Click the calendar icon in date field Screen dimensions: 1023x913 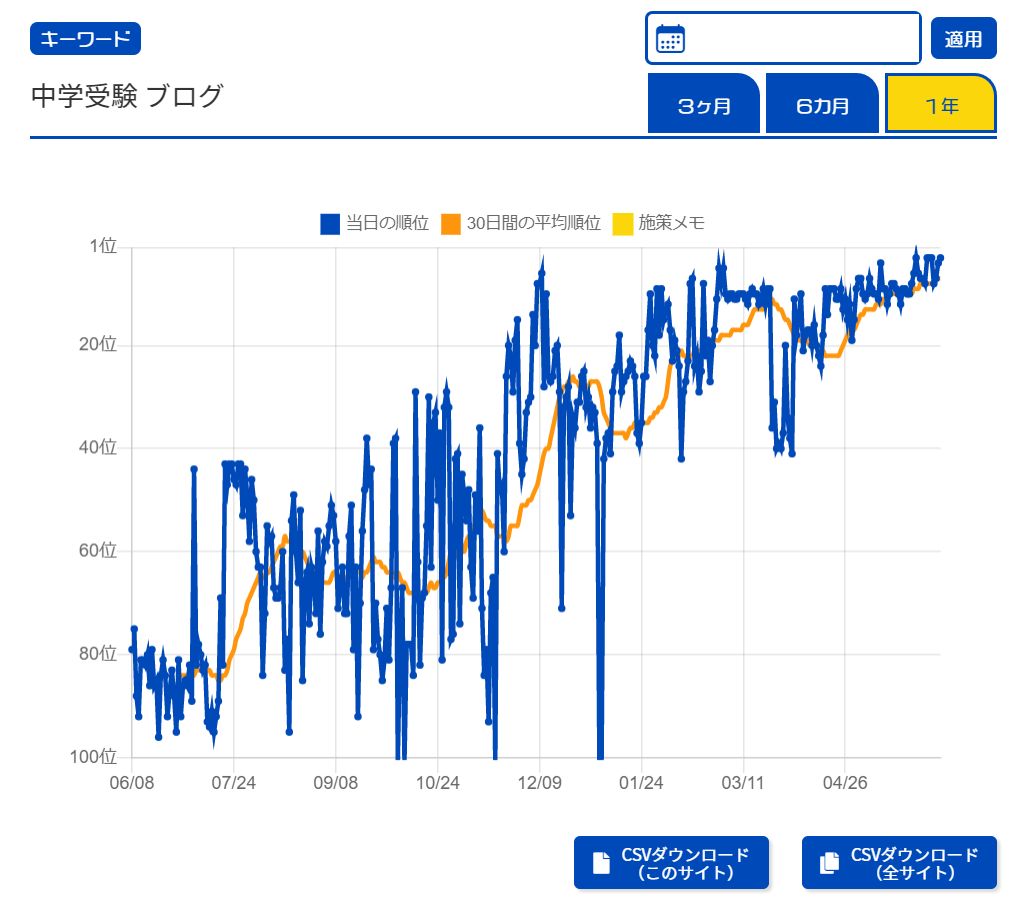670,39
